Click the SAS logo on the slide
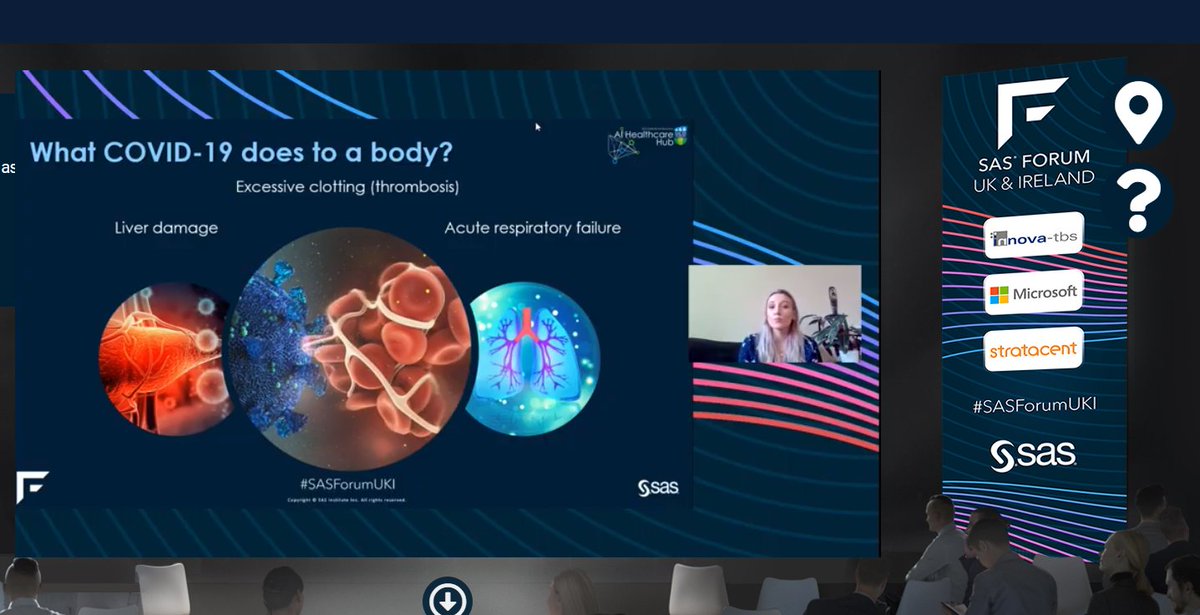This screenshot has width=1200, height=615. tap(659, 487)
